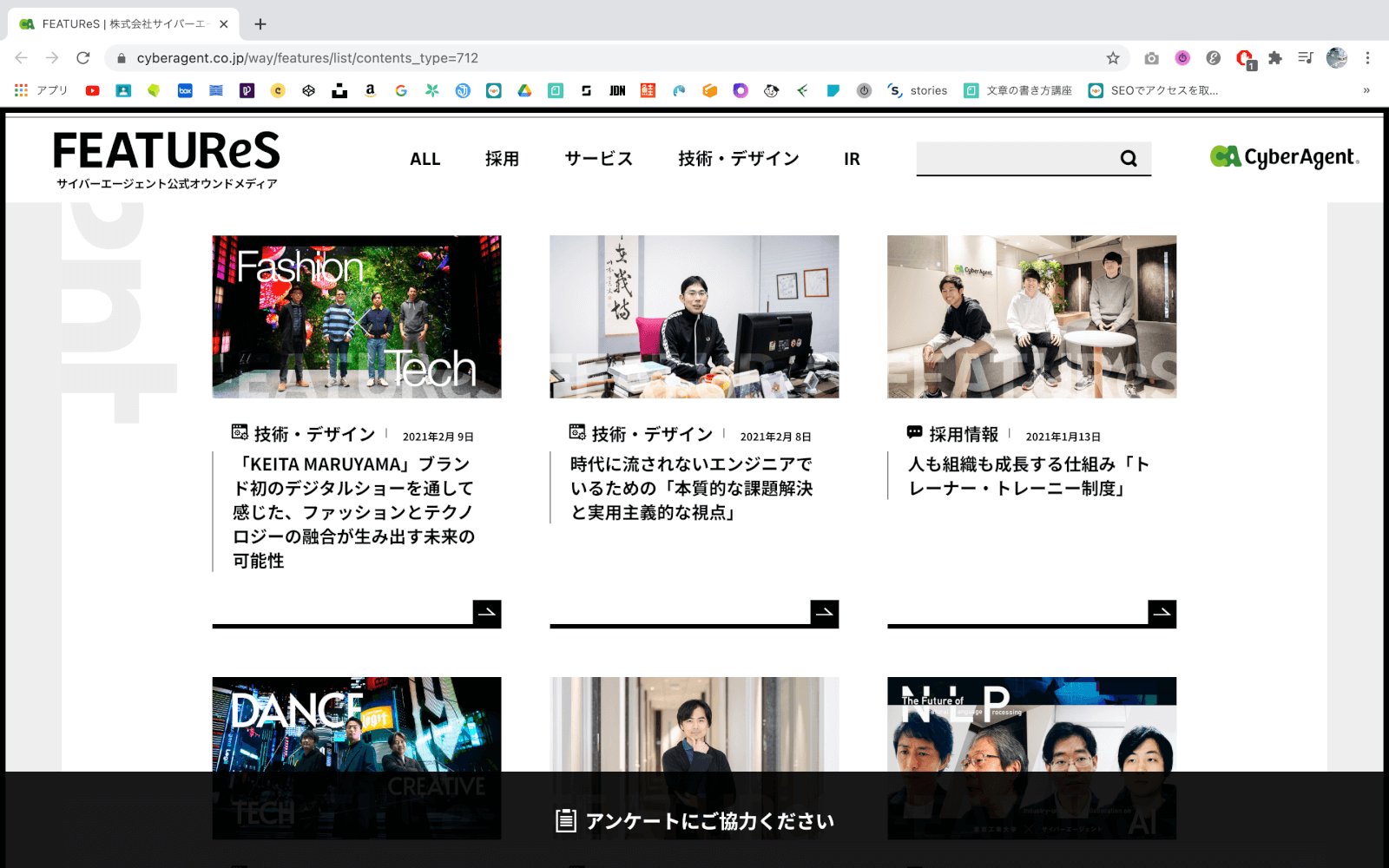
Task: Open the Google bookmark icon
Action: click(401, 90)
